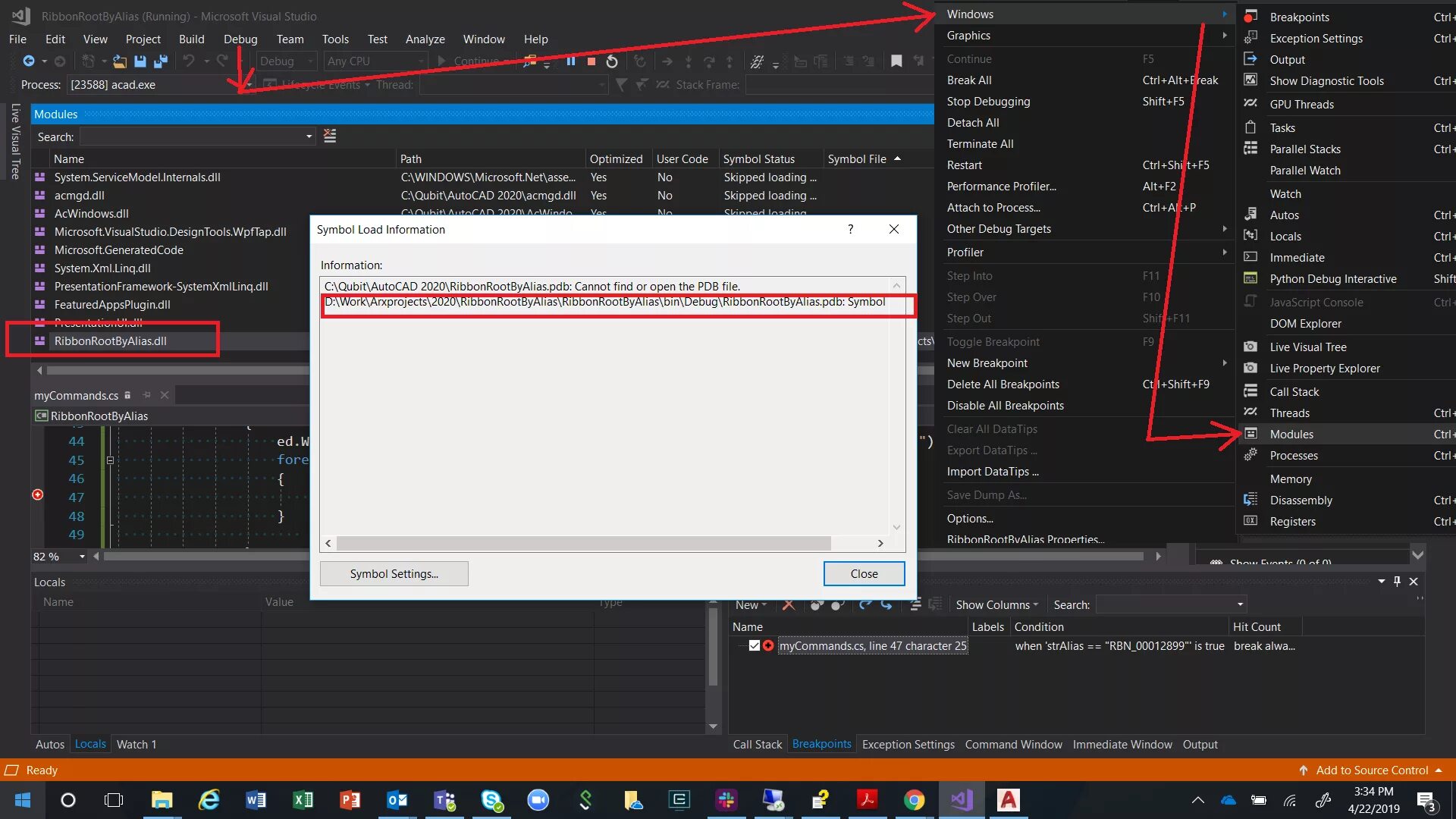Screen dimensions: 1456x819
Task: Click the conditional breakpoint glyph on line 47
Action: [x=38, y=495]
